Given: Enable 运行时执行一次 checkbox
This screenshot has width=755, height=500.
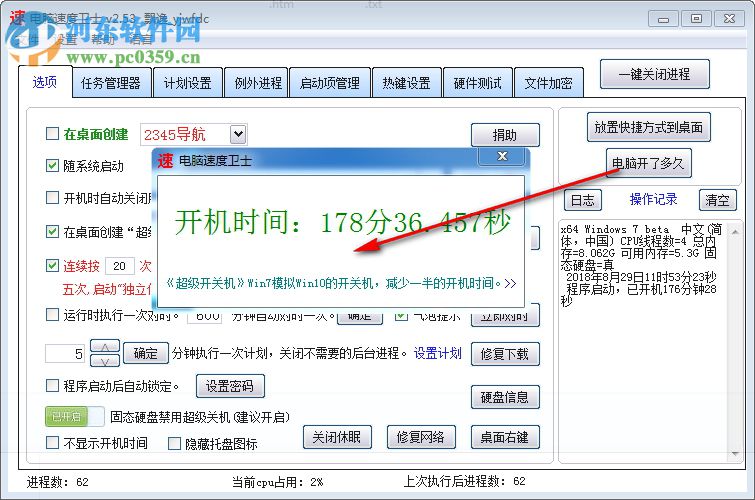Looking at the screenshot, I should (52, 315).
